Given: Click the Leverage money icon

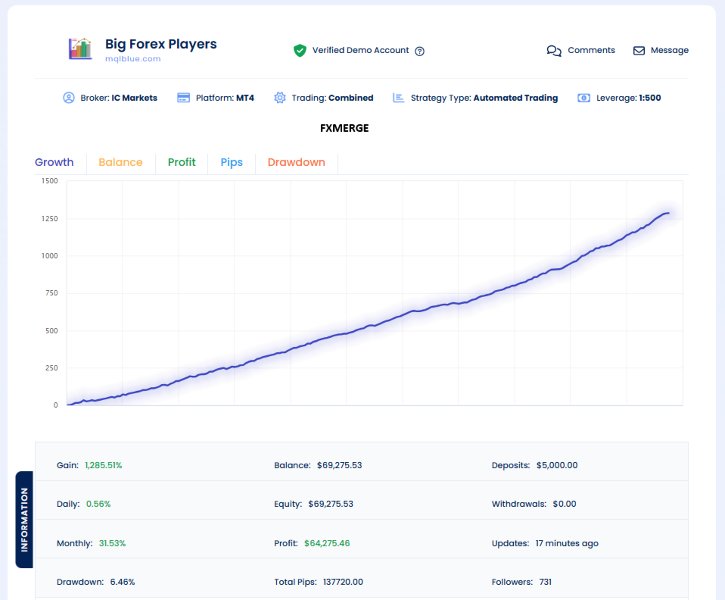Looking at the screenshot, I should coord(584,98).
